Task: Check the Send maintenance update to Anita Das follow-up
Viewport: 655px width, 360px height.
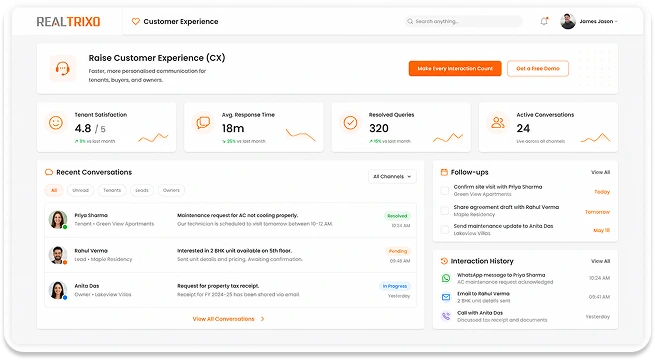Action: (445, 229)
